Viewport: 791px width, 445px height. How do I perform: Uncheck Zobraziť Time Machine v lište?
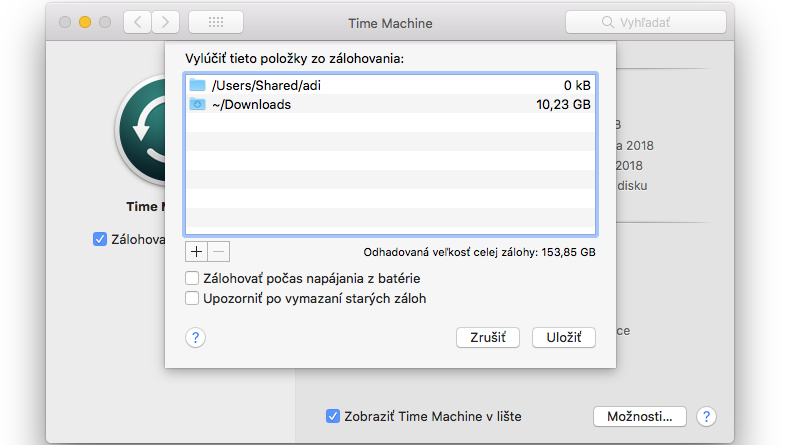coord(333,416)
